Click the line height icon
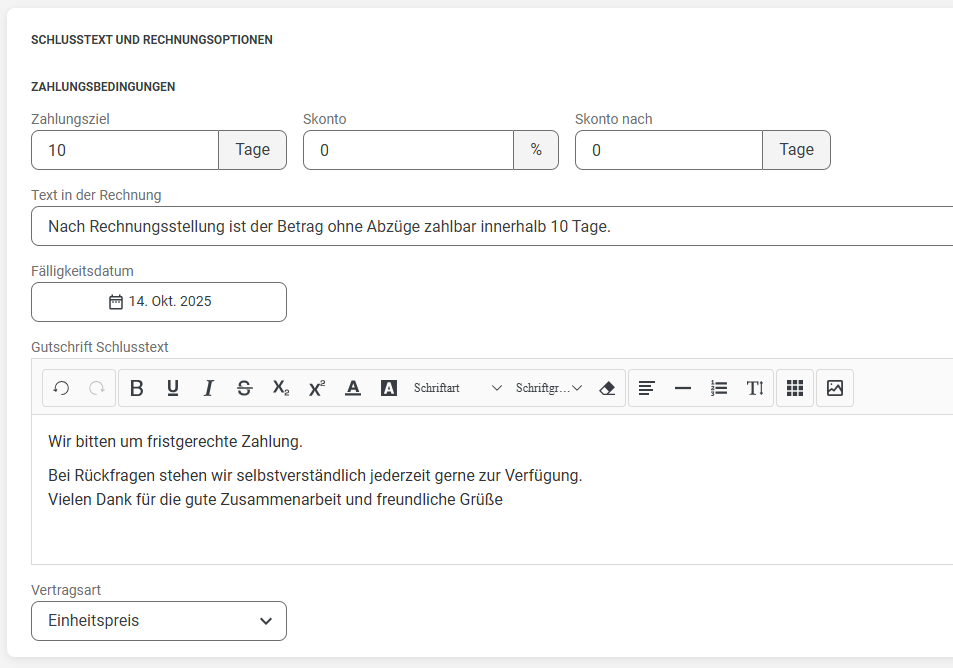 tap(755, 388)
